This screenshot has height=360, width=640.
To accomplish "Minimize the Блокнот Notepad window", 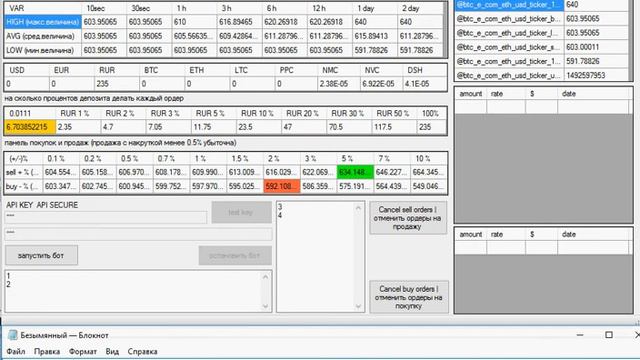I will point(580,335).
